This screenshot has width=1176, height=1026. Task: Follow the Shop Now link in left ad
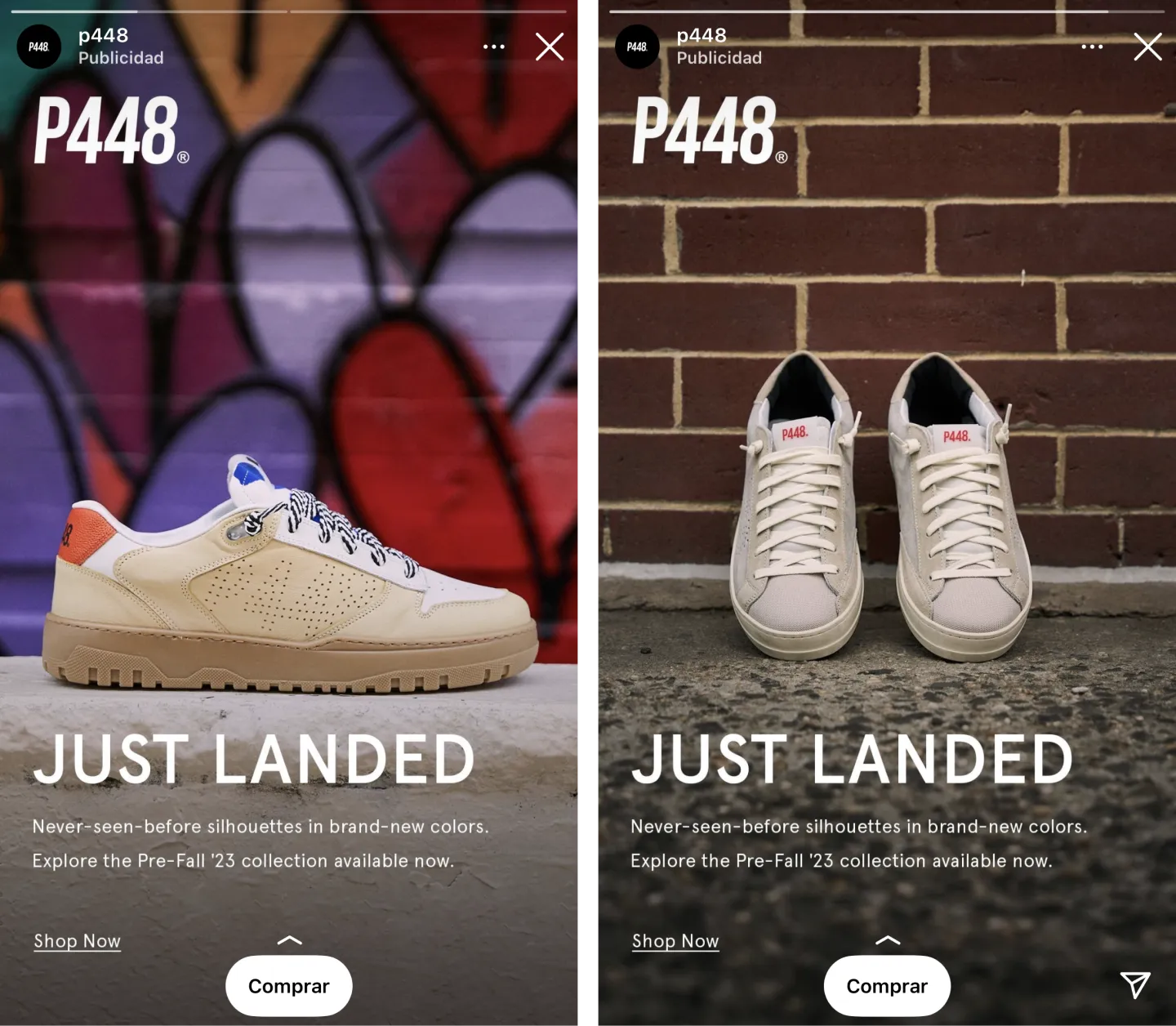(x=77, y=941)
